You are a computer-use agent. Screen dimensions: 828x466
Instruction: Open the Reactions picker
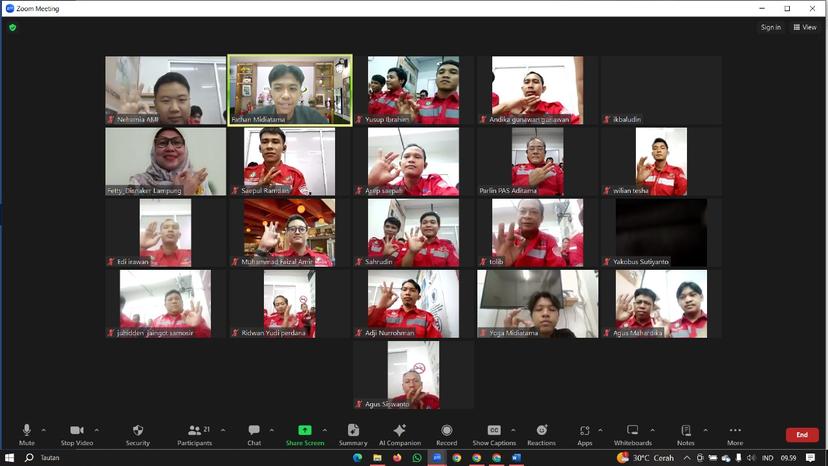pyautogui.click(x=541, y=435)
